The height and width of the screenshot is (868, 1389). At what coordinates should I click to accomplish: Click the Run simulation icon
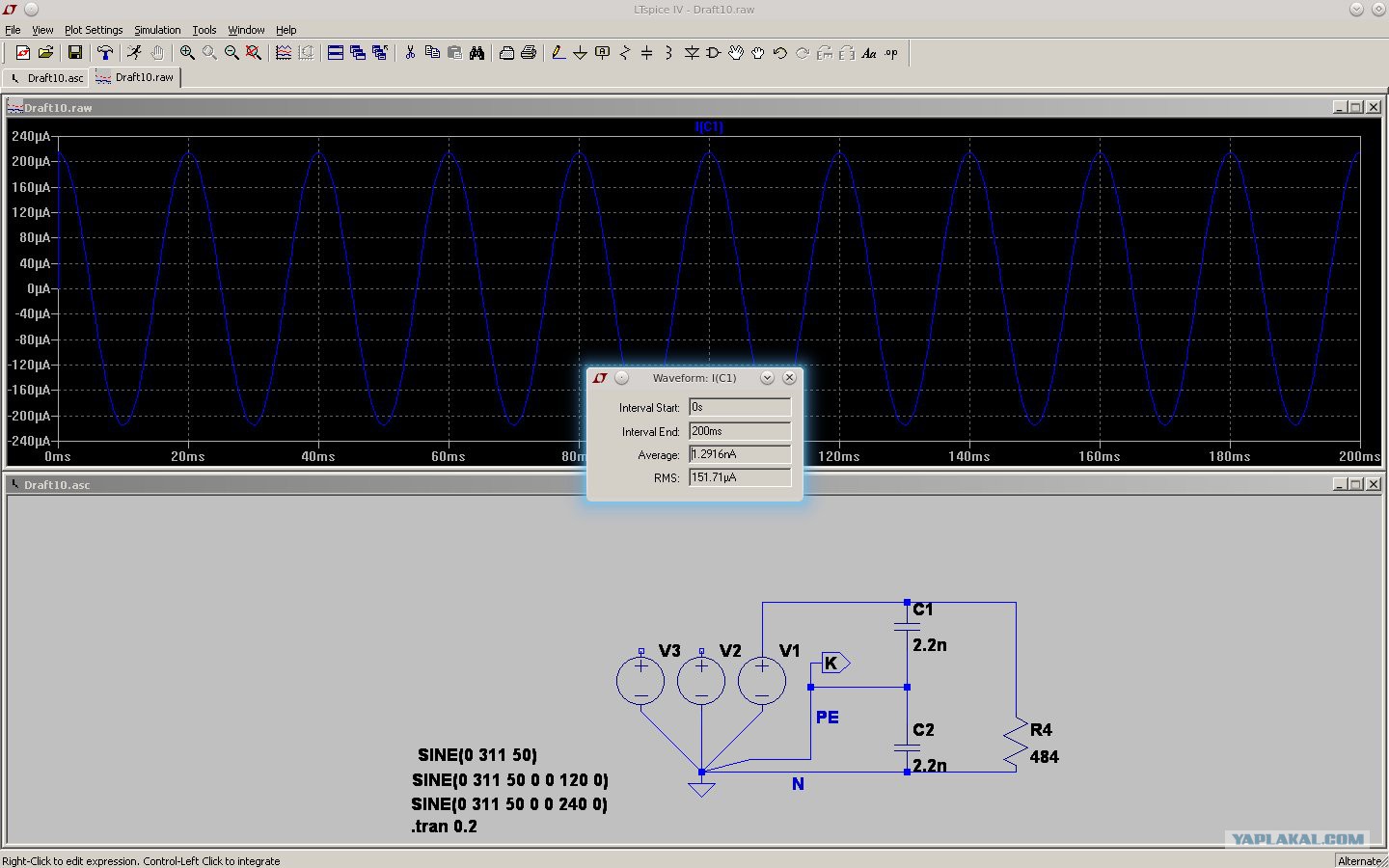pyautogui.click(x=135, y=53)
